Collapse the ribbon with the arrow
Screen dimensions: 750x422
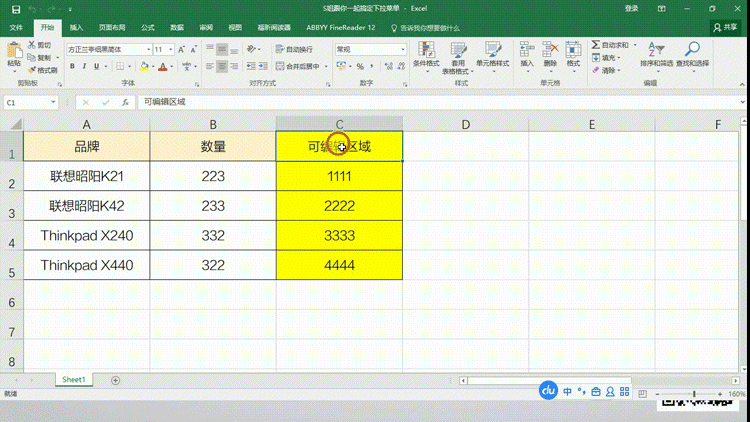[x=742, y=84]
